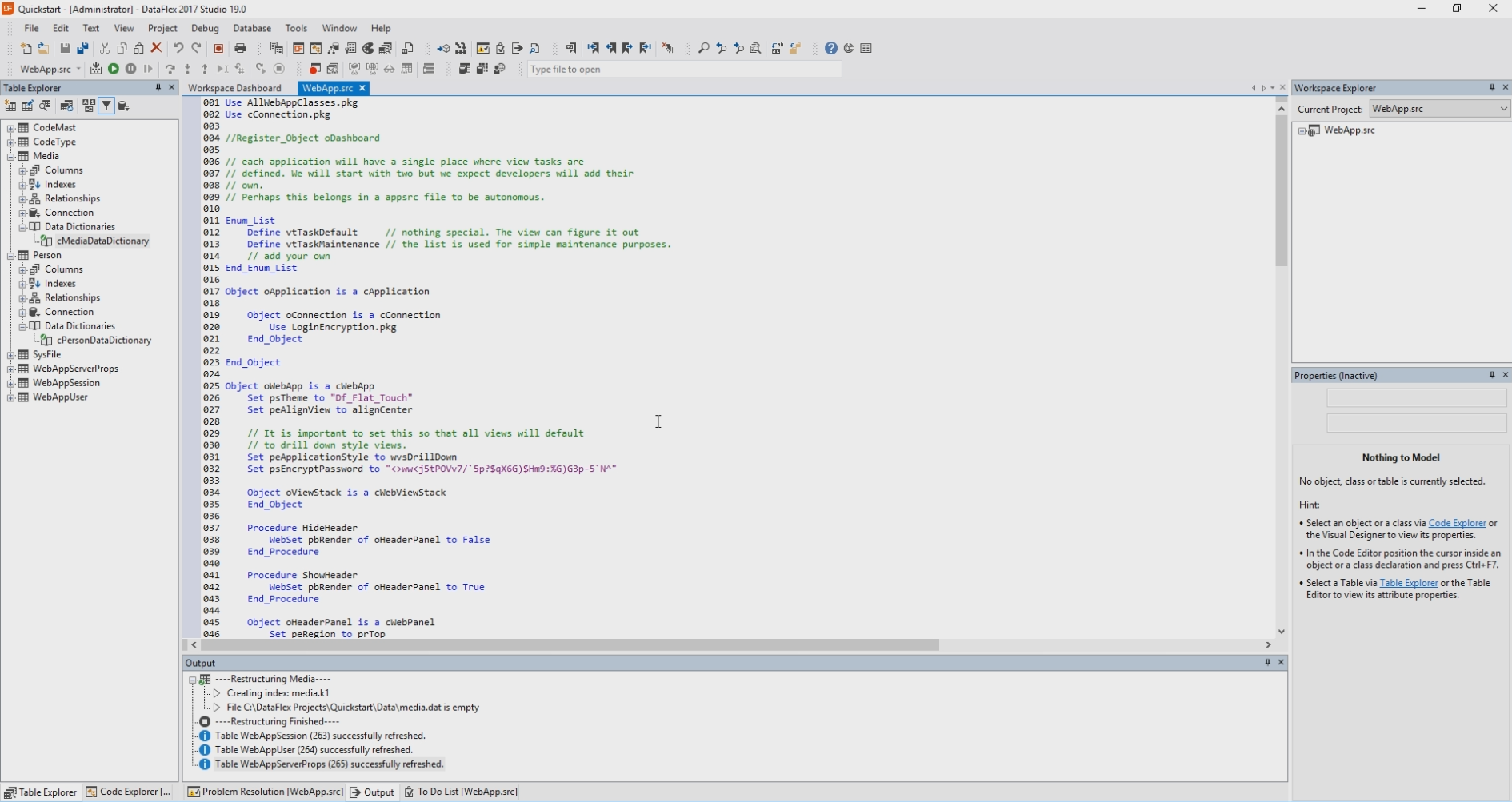Click the green Run program button
The image size is (1512, 802).
click(114, 70)
